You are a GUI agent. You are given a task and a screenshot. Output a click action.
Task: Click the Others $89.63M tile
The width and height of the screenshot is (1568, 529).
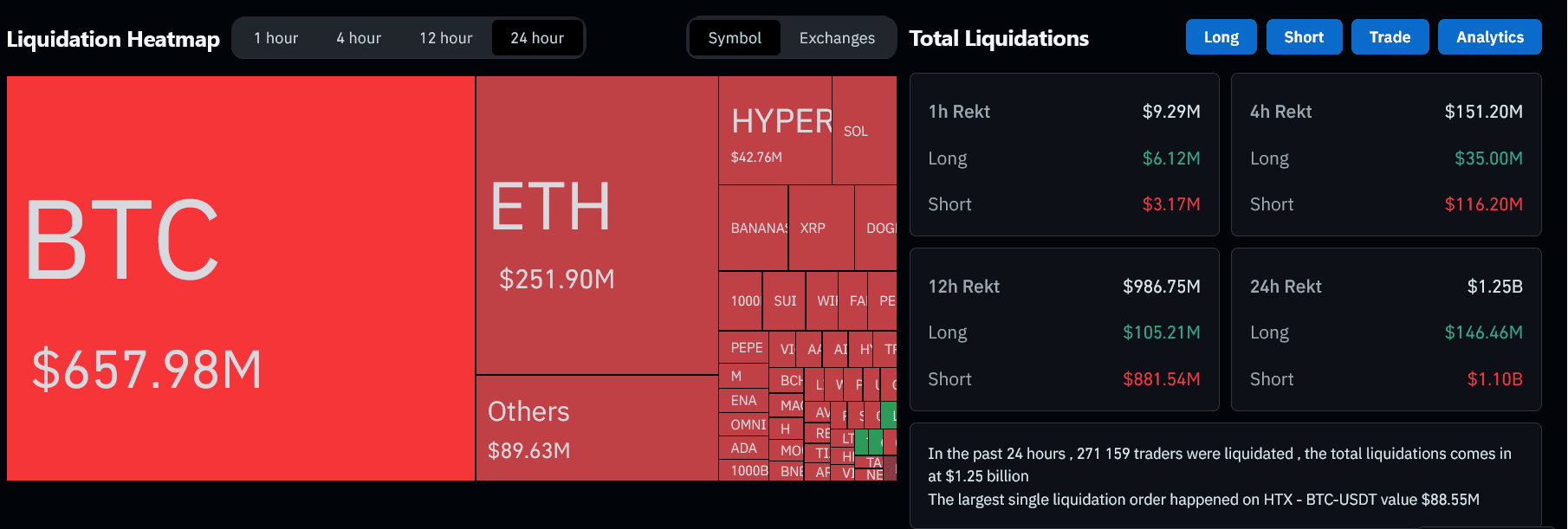596,428
